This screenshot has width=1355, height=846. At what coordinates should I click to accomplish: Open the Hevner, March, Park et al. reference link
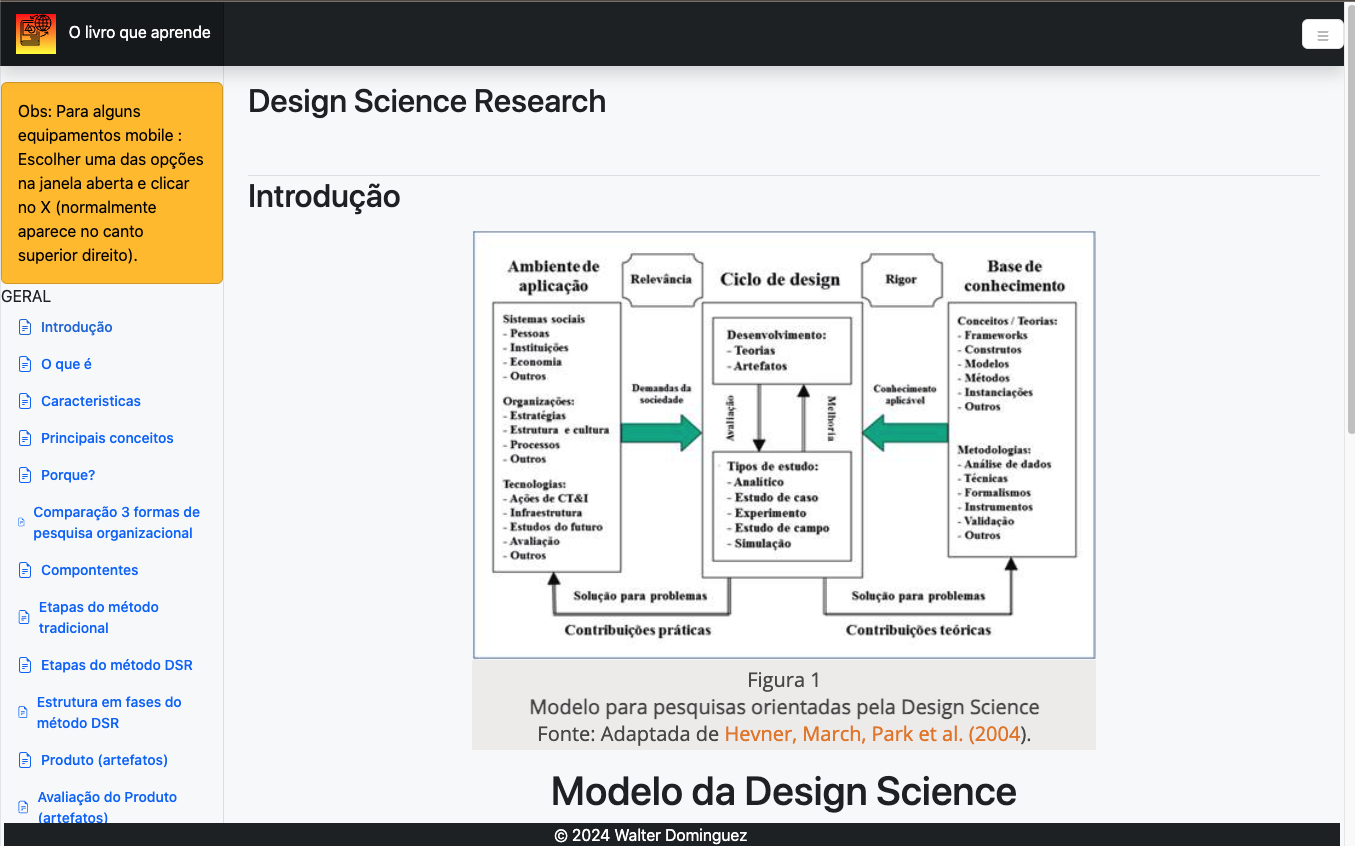tap(872, 734)
